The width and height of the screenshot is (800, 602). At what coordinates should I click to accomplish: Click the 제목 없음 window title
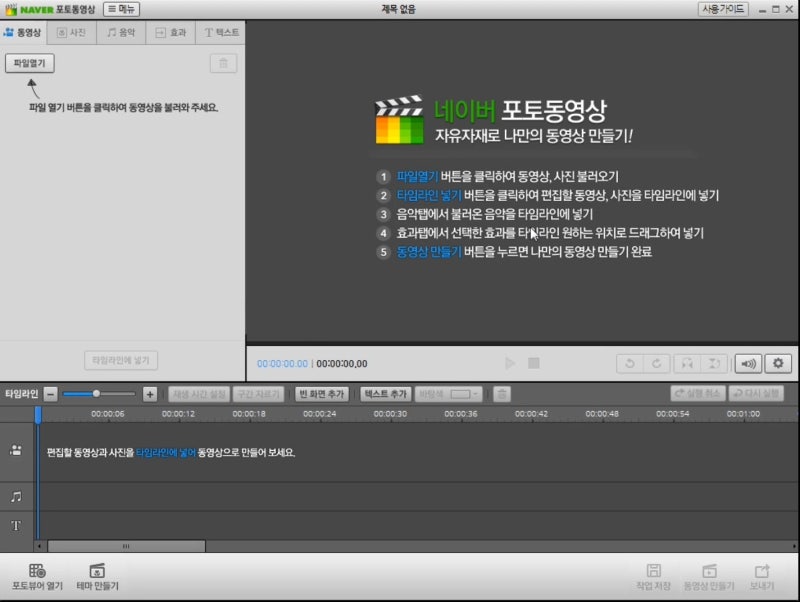tap(398, 9)
